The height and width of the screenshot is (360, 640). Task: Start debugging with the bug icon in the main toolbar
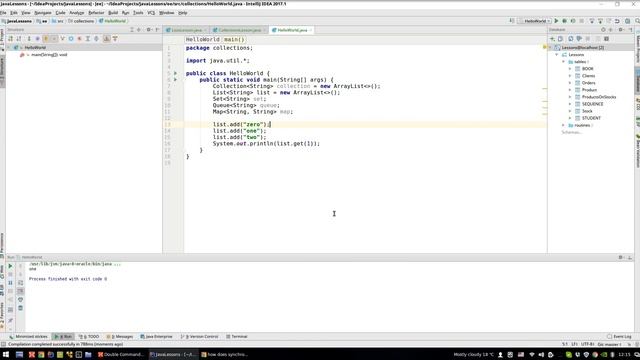[564, 21]
